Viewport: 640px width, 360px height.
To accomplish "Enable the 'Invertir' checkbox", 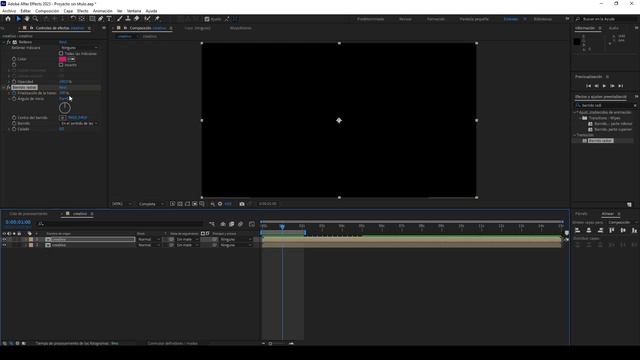I will (x=61, y=65).
